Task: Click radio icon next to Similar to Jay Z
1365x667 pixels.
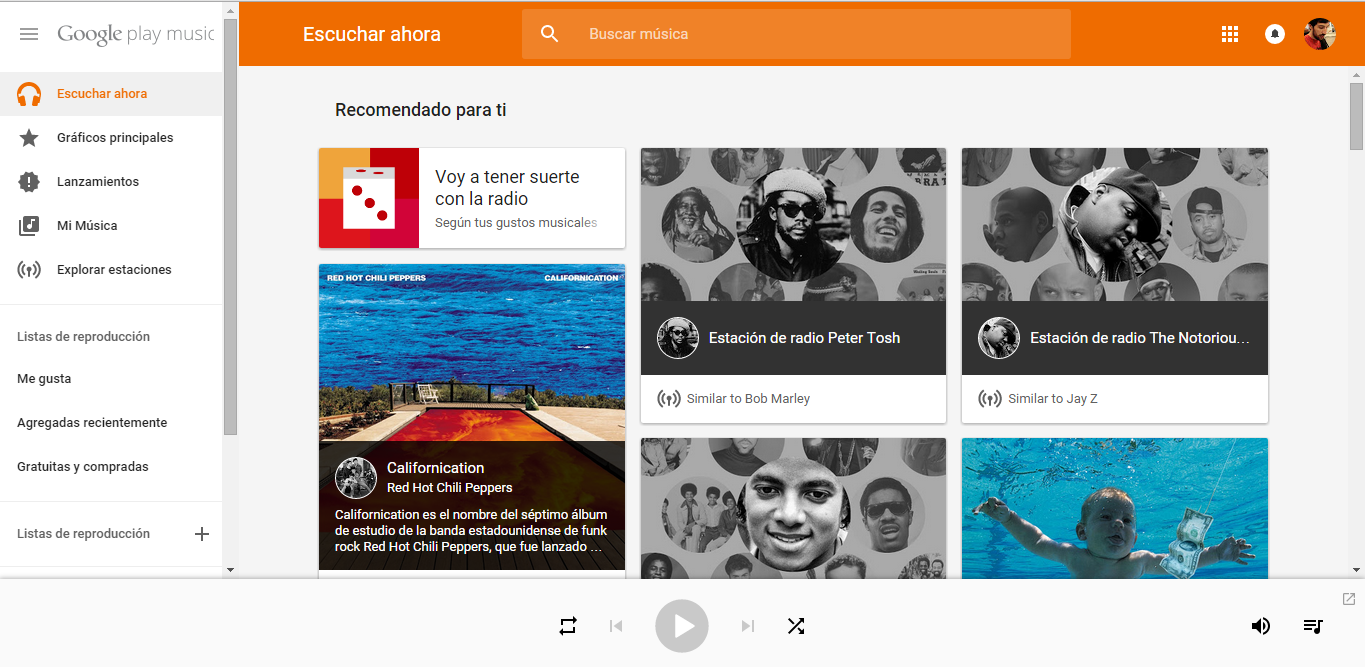Action: click(x=989, y=399)
